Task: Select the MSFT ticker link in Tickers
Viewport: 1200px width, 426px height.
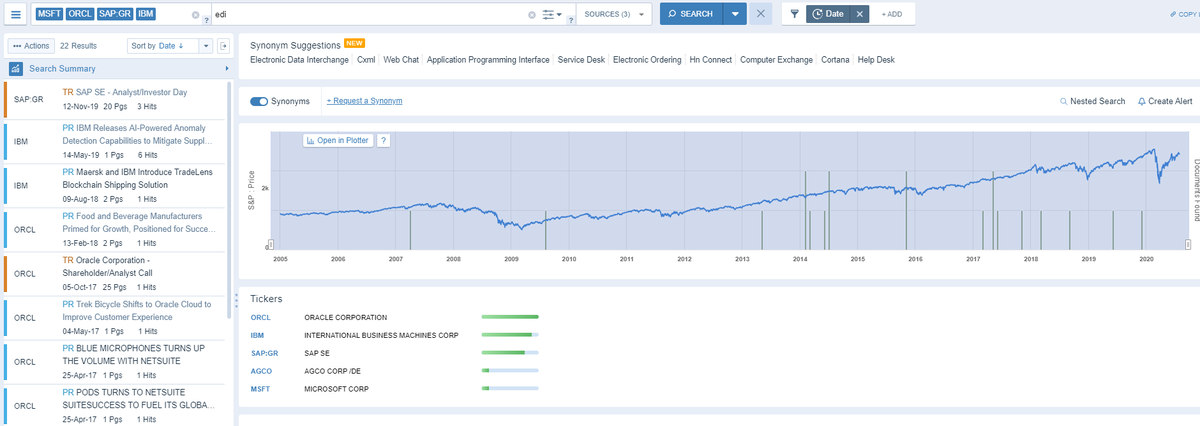Action: click(260, 388)
